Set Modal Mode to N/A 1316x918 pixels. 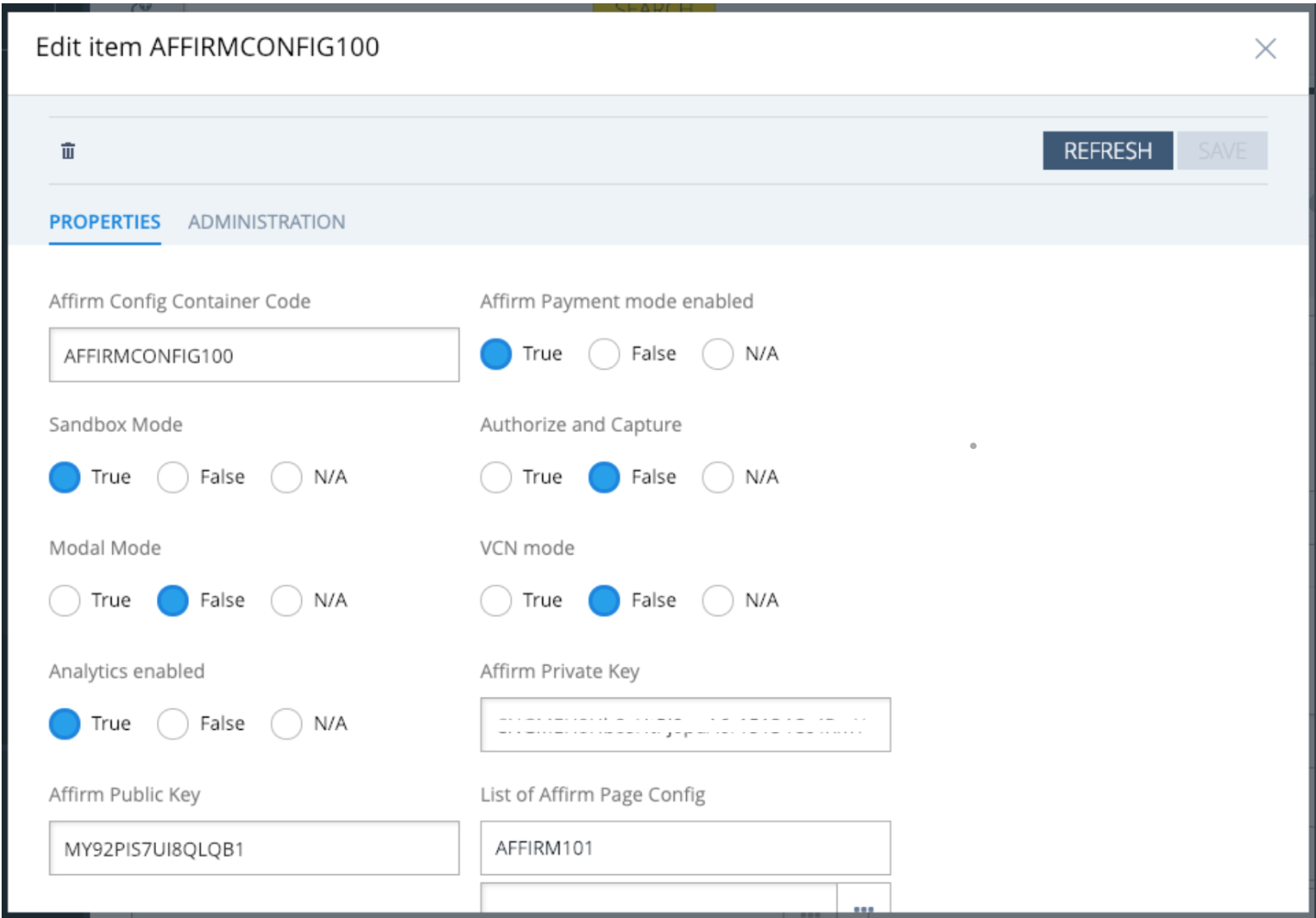[x=286, y=600]
